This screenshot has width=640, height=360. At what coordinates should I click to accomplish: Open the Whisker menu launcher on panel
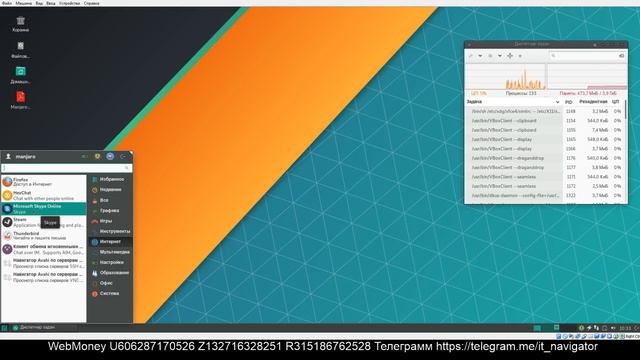pyautogui.click(x=4, y=328)
